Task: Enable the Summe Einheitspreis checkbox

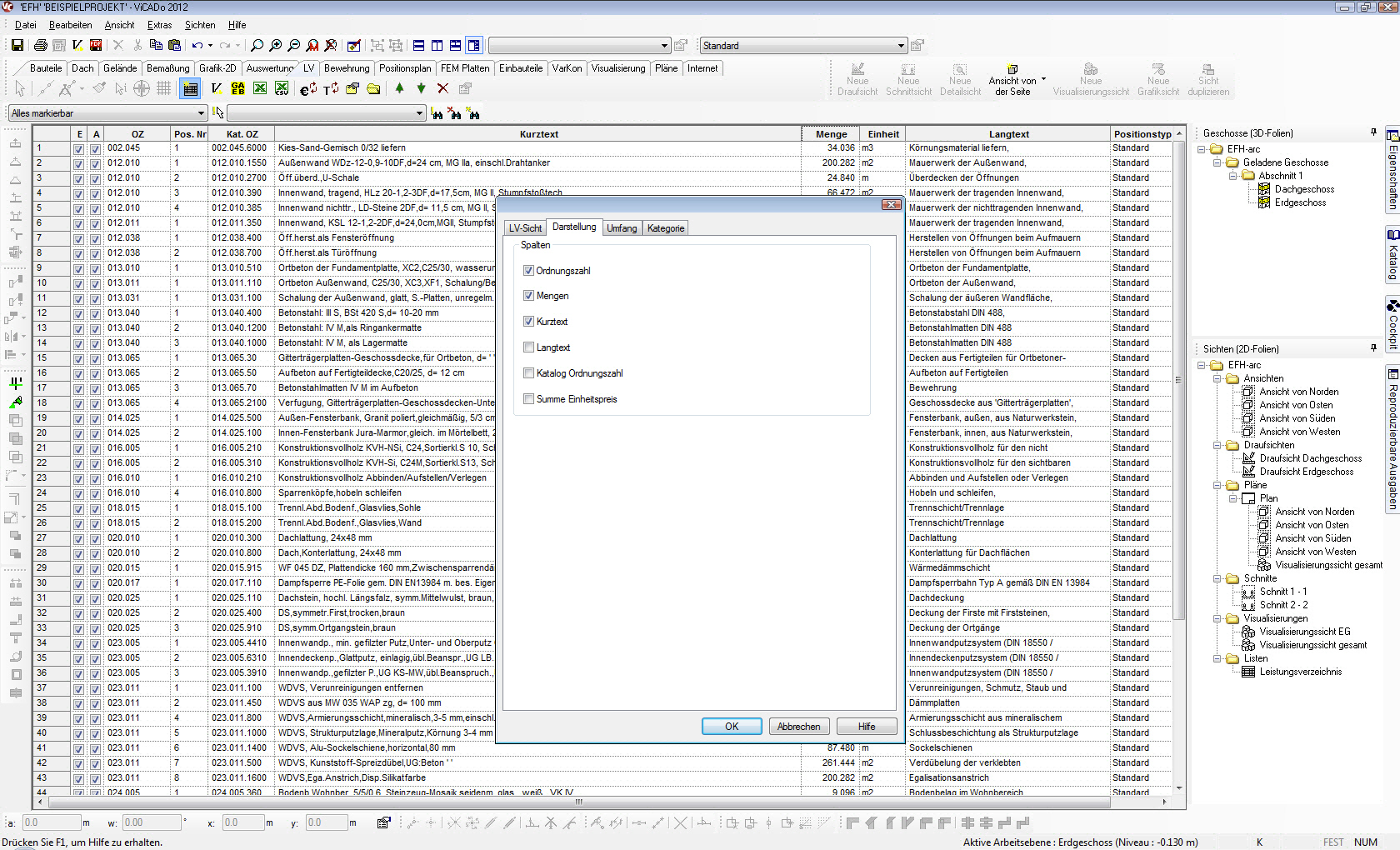Action: (x=528, y=399)
